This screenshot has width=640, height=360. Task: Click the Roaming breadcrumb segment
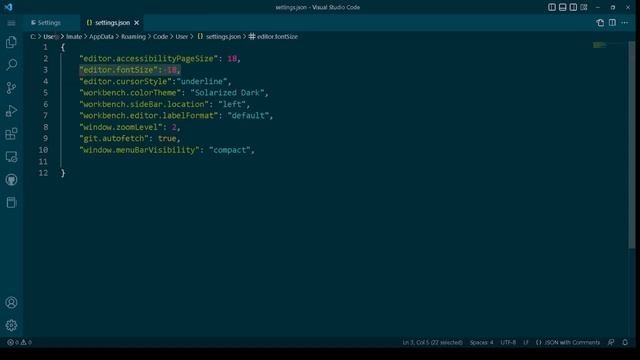(x=133, y=37)
